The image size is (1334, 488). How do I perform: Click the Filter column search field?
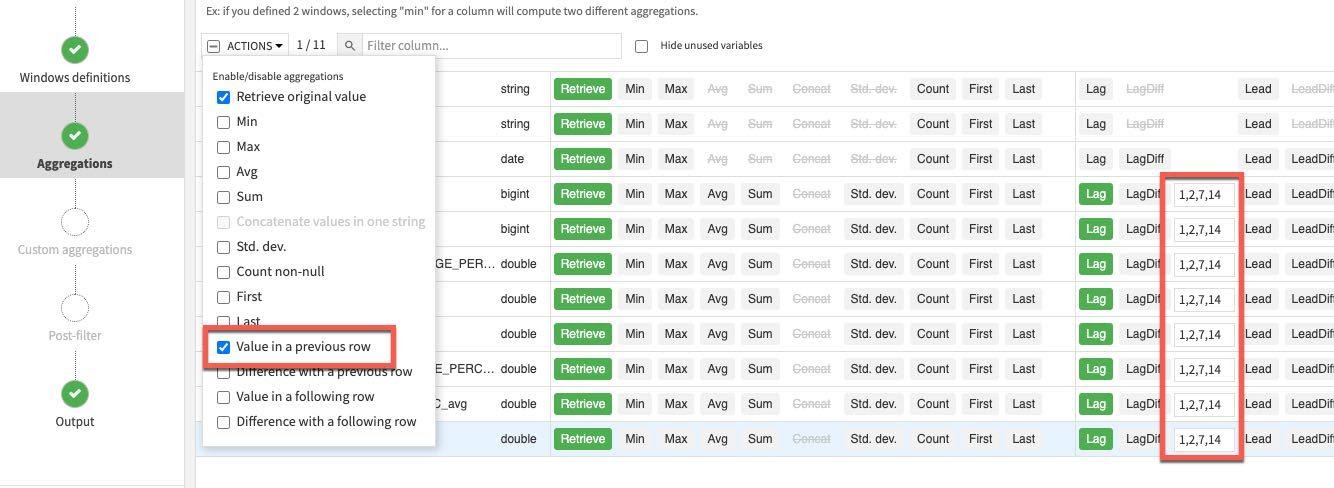pos(490,46)
